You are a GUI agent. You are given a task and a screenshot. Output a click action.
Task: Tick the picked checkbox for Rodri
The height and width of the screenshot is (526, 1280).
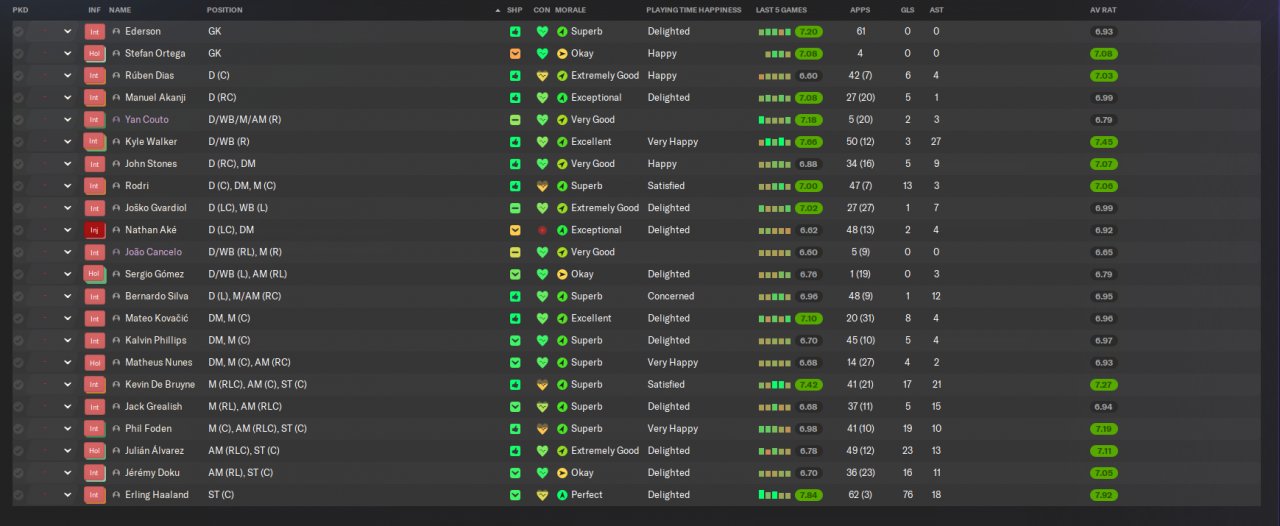(18, 186)
